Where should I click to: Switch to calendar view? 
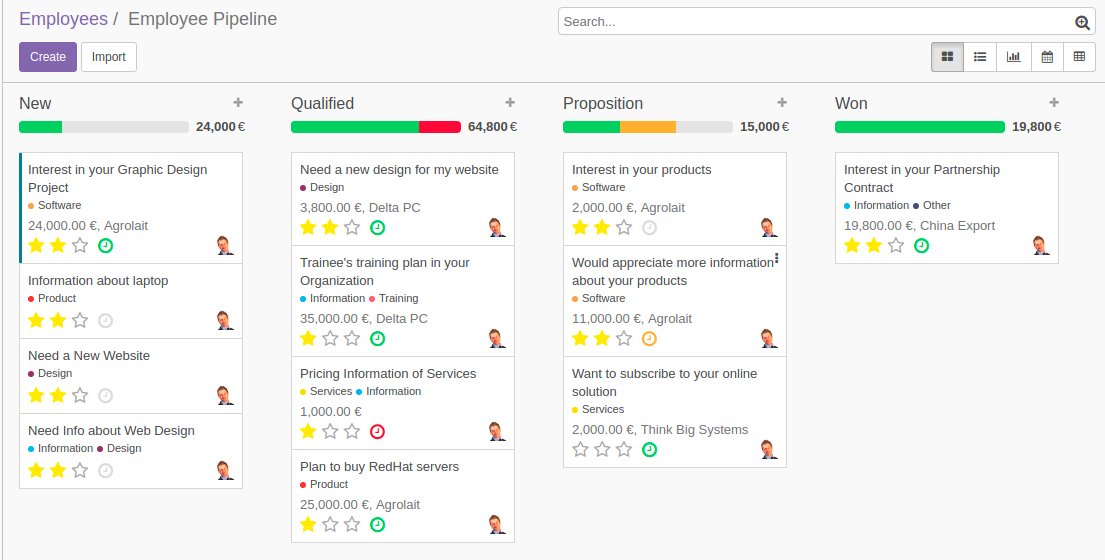(1047, 57)
